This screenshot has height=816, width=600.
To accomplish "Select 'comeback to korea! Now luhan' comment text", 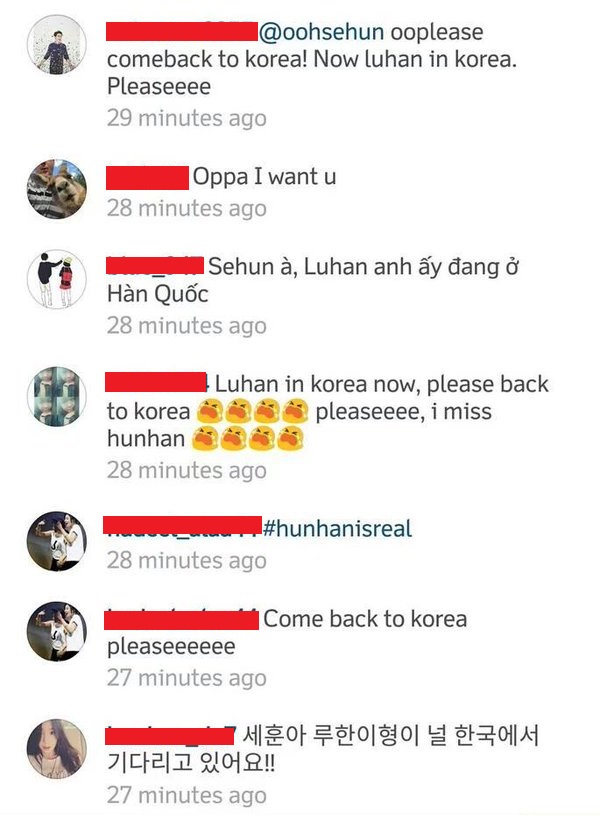I will (312, 59).
